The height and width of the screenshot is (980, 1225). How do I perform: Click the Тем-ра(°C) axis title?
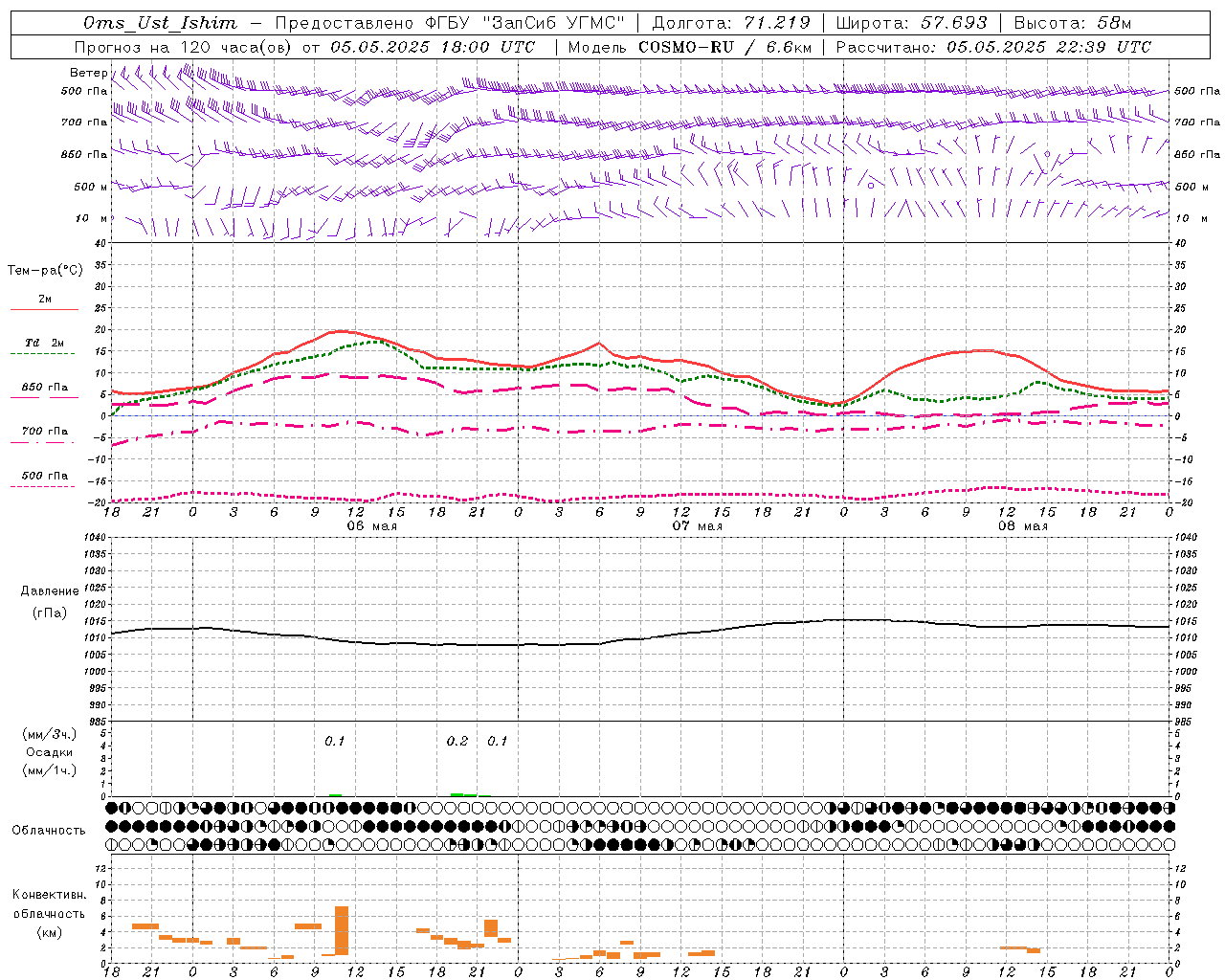pyautogui.click(x=45, y=271)
